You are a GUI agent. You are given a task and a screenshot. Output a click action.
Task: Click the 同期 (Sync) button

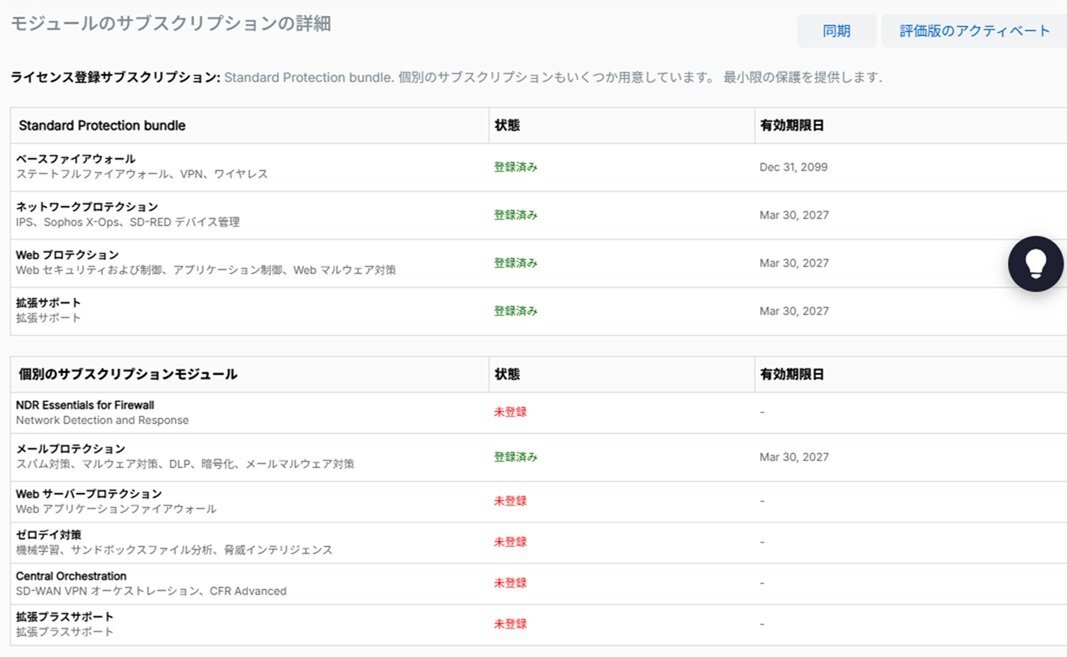(836, 31)
